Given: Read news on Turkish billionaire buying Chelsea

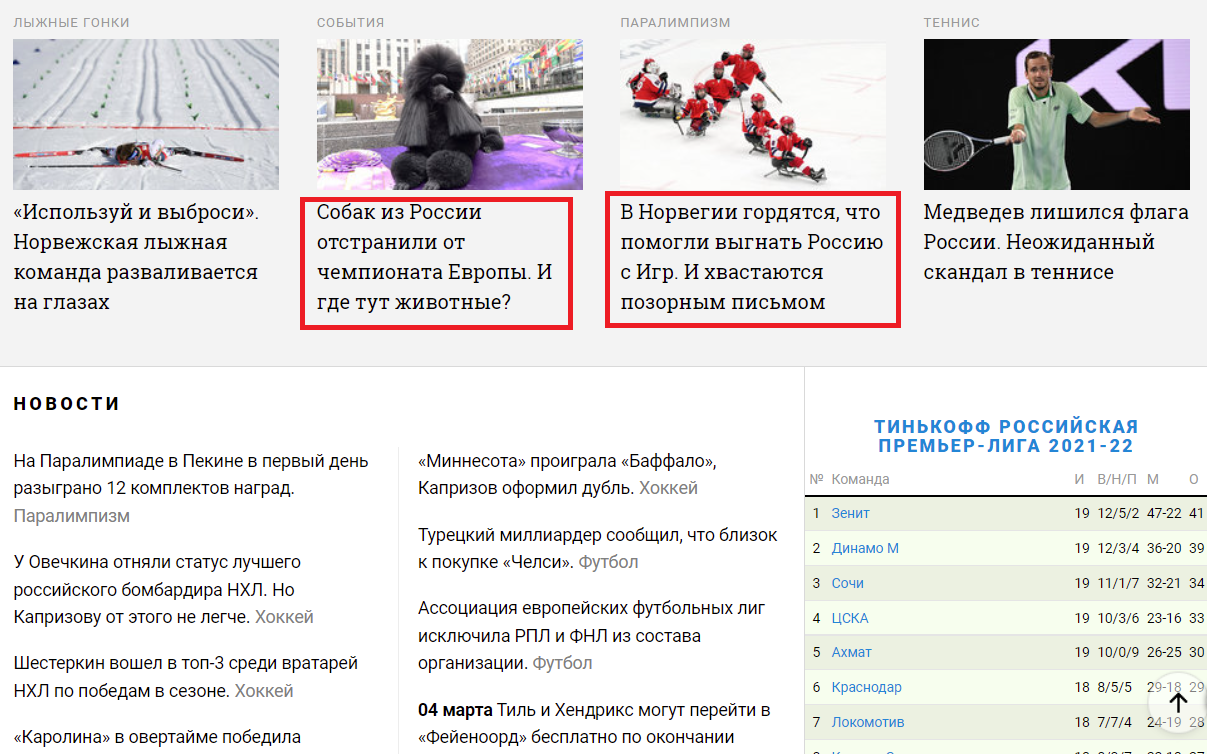Looking at the screenshot, I should click(597, 548).
